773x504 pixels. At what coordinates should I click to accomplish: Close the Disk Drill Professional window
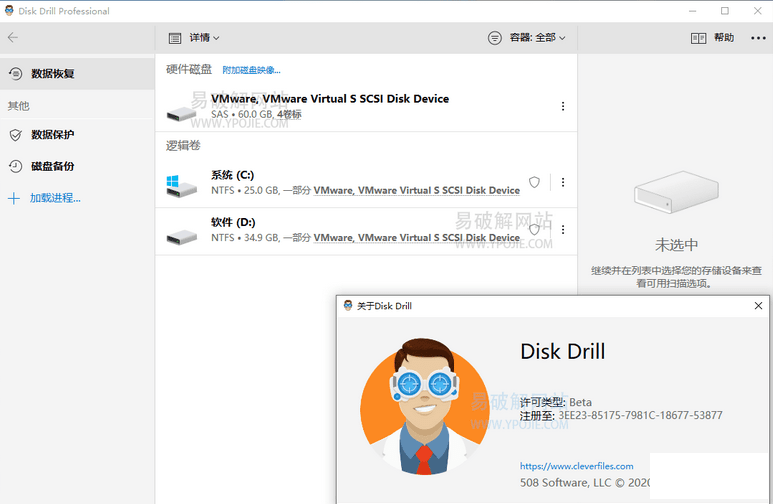pos(758,11)
